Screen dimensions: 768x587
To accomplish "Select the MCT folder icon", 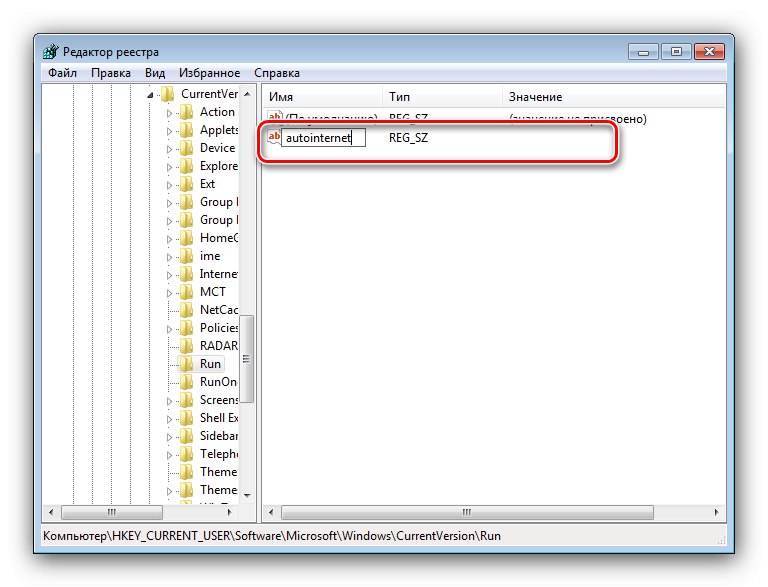I will (187, 292).
